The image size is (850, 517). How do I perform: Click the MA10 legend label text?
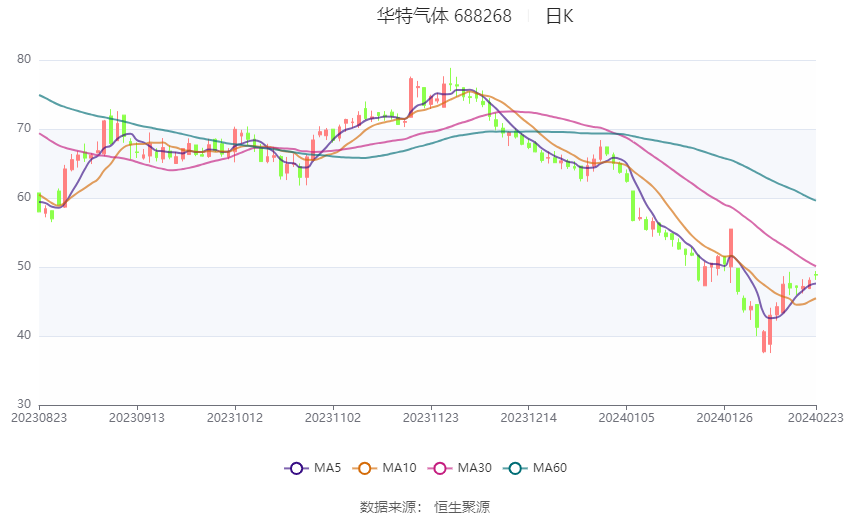pos(399,468)
